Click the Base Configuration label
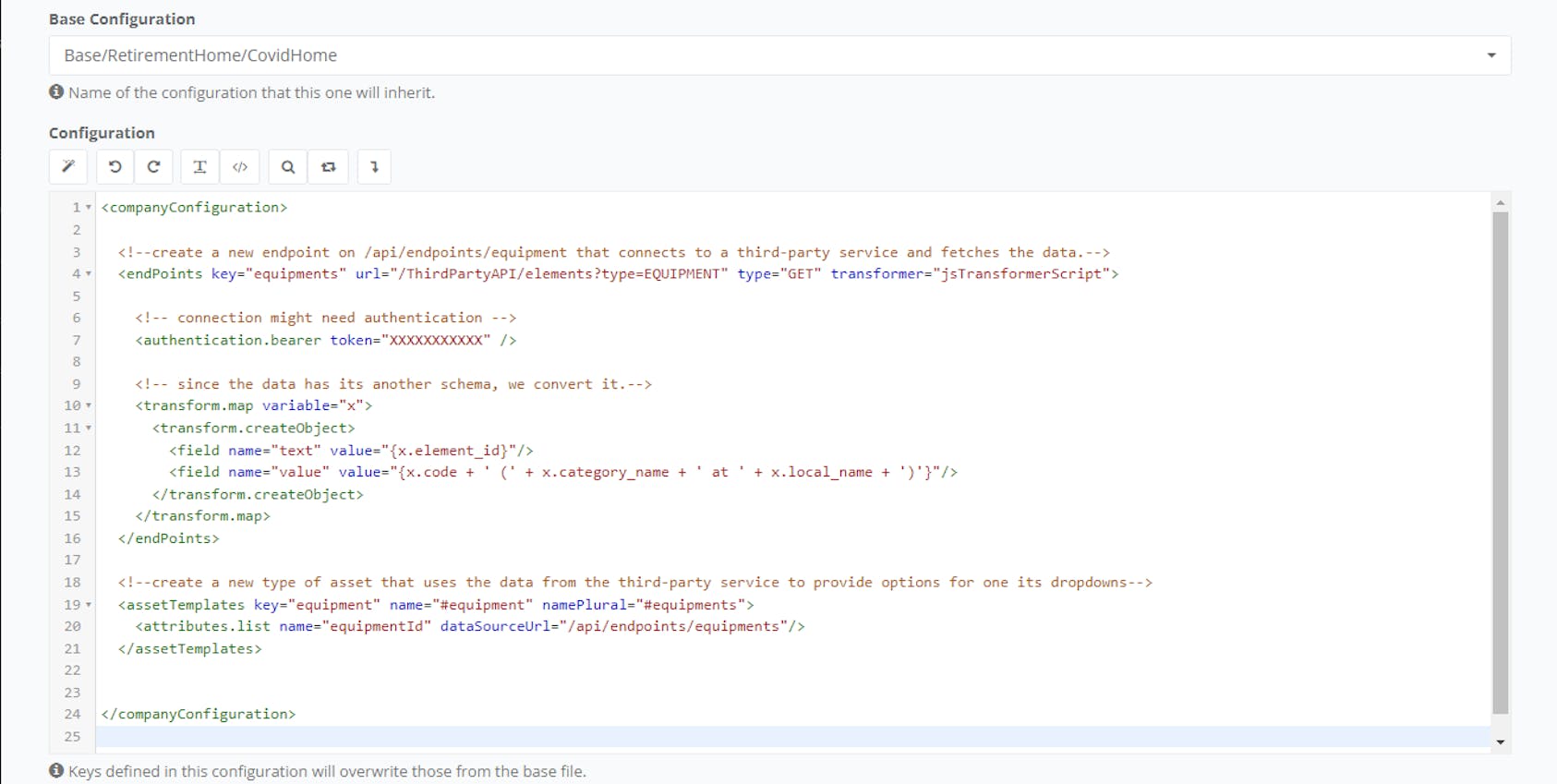 coord(122,19)
